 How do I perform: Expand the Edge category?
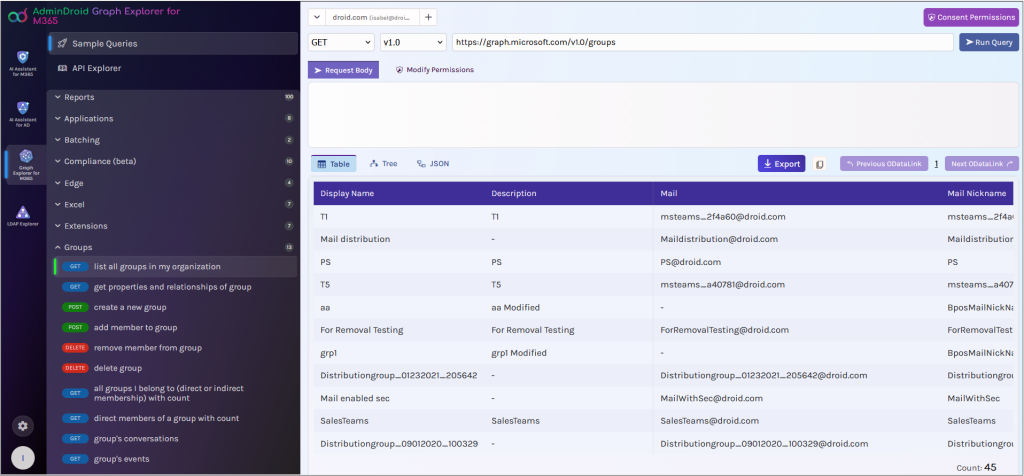pyautogui.click(x=173, y=183)
